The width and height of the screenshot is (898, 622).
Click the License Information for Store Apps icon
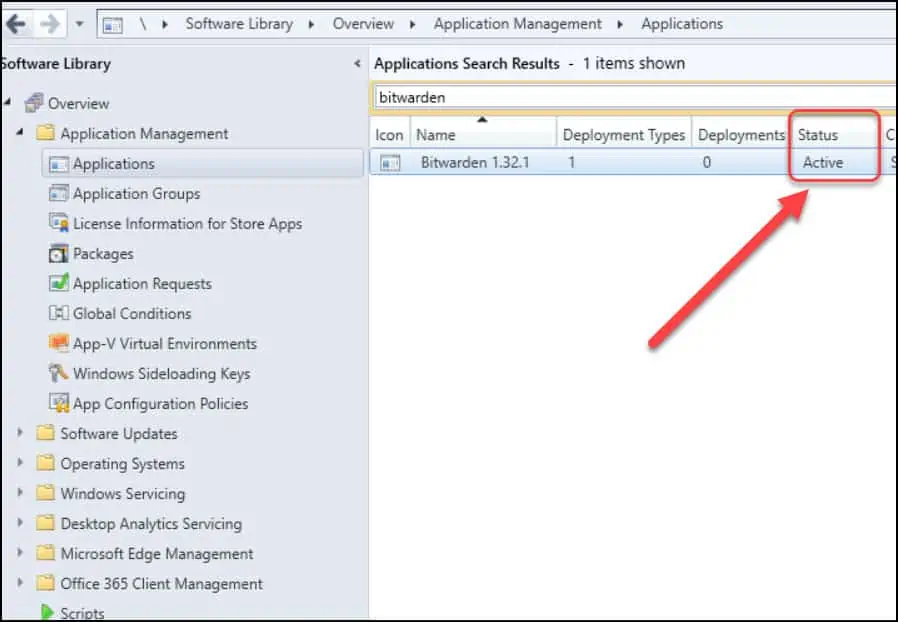coord(58,223)
